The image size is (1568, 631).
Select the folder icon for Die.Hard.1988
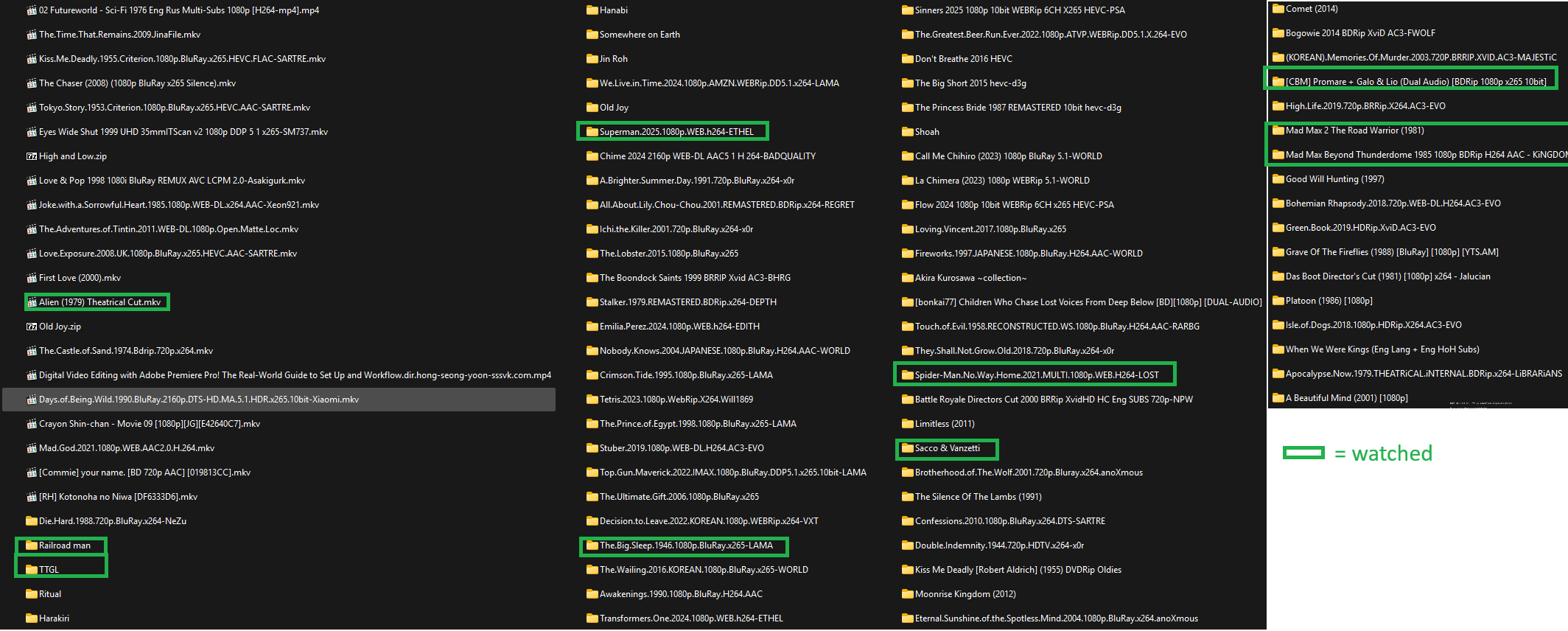pyautogui.click(x=32, y=521)
